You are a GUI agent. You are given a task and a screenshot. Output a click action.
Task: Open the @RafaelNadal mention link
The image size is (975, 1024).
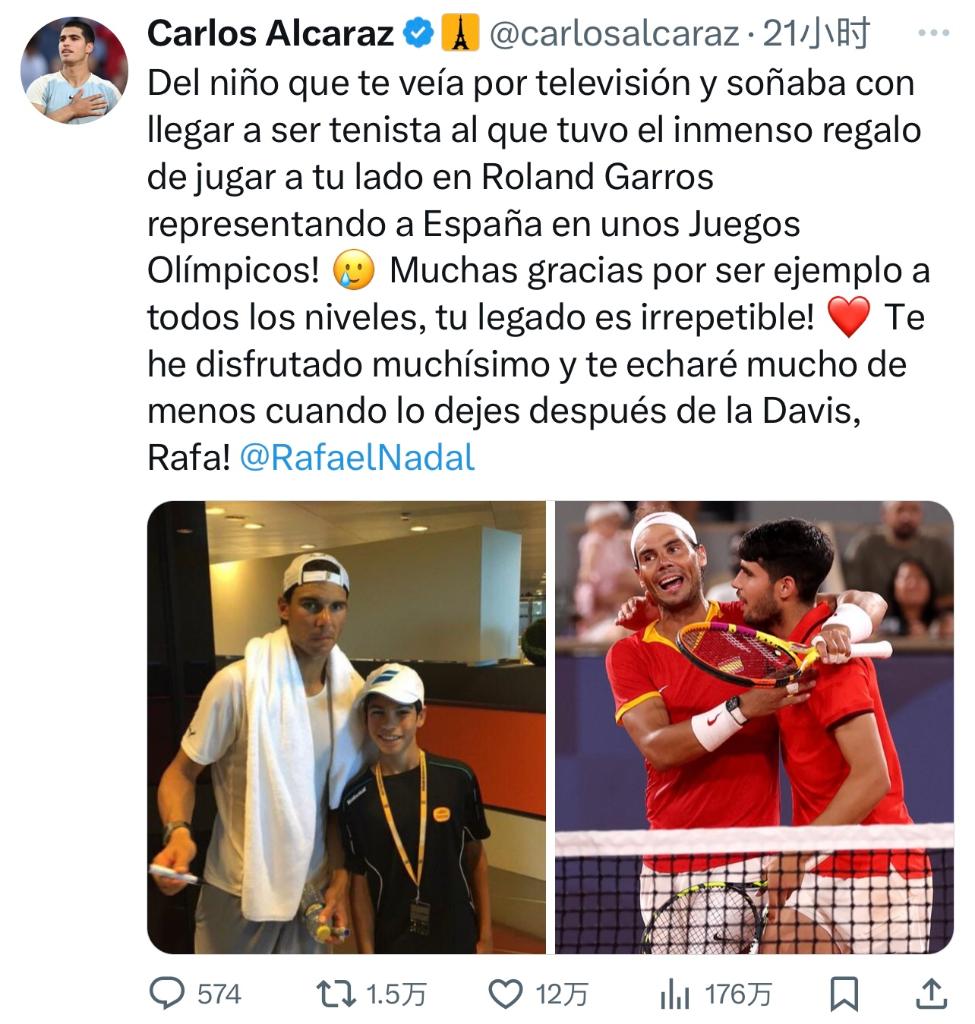[357, 457]
